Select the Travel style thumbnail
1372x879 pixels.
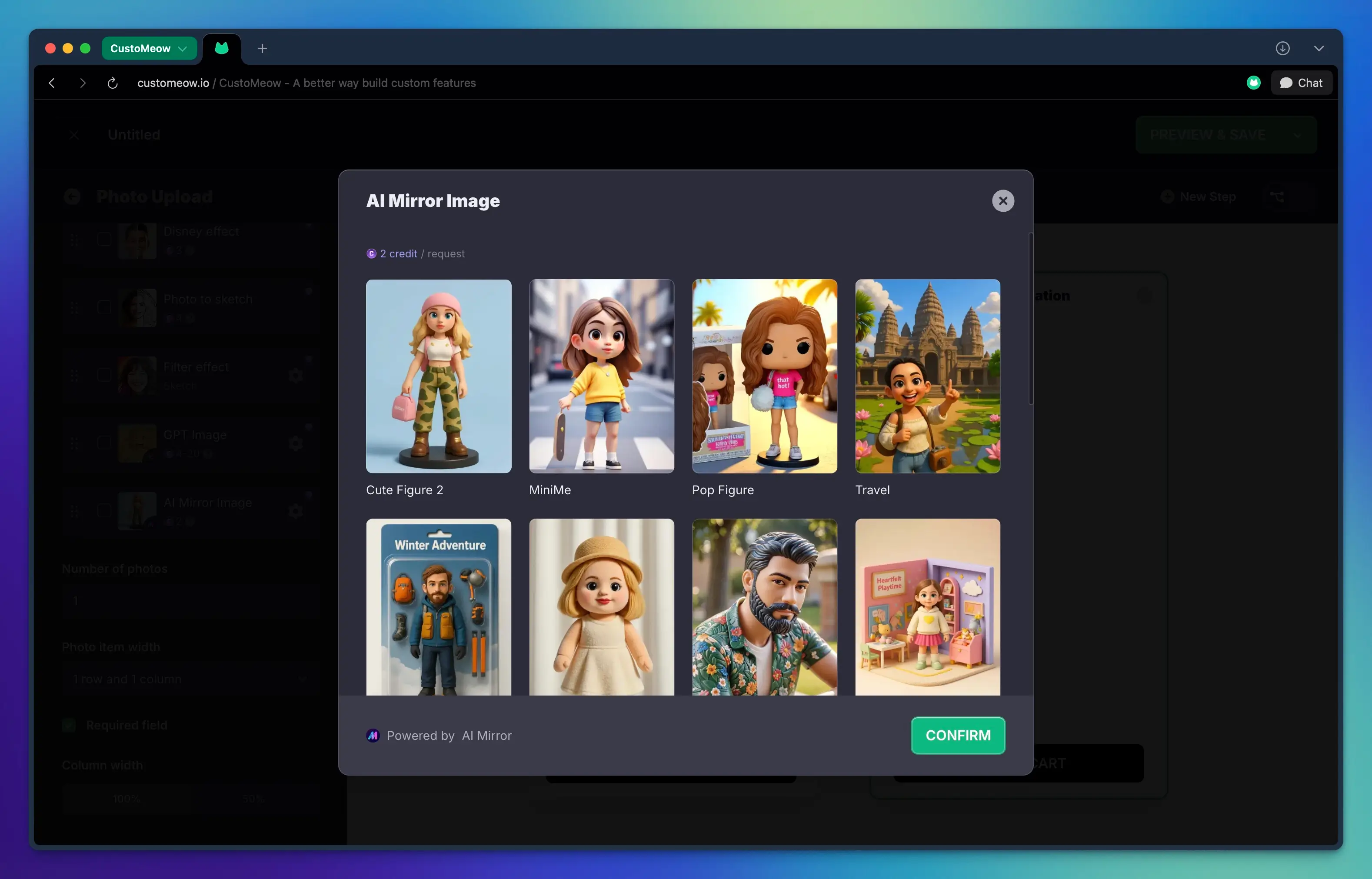click(927, 376)
